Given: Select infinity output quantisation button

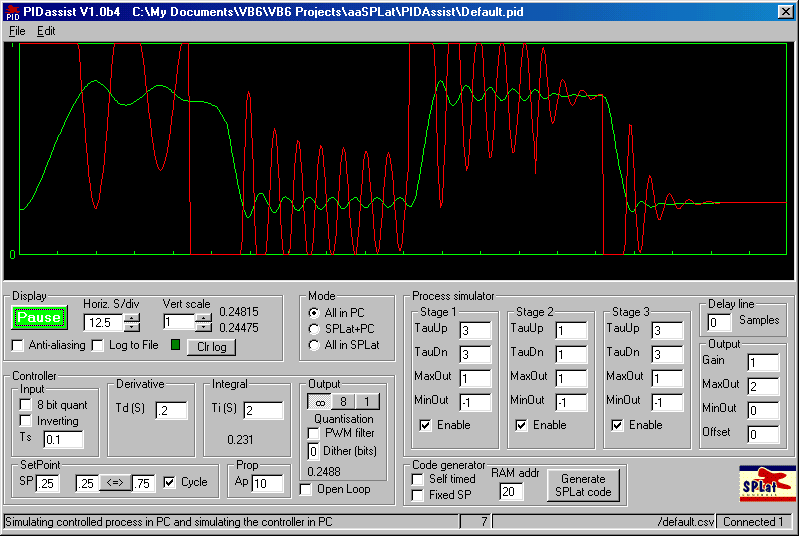Looking at the screenshot, I should 319,402.
